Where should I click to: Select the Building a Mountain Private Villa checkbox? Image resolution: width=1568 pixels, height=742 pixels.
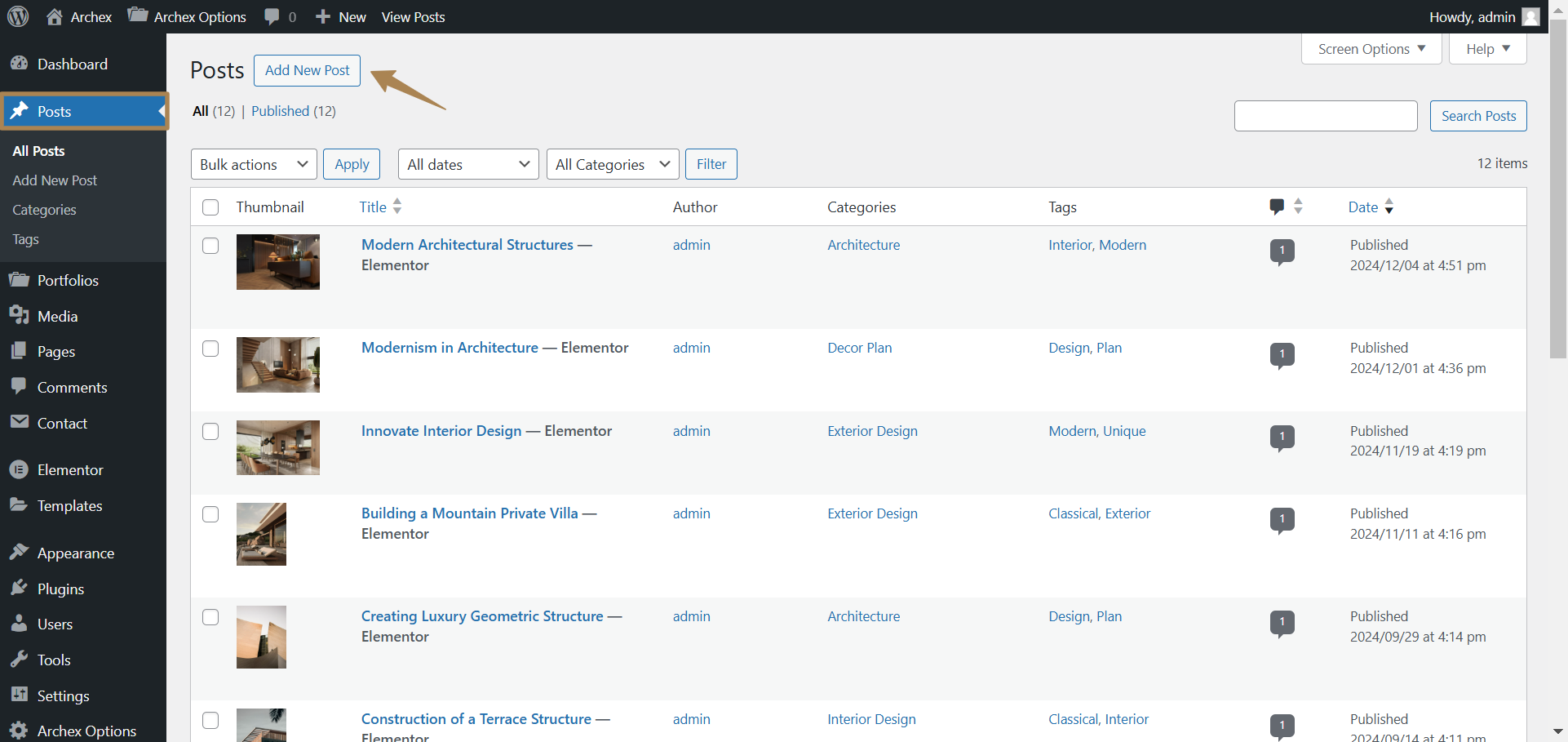(x=210, y=514)
